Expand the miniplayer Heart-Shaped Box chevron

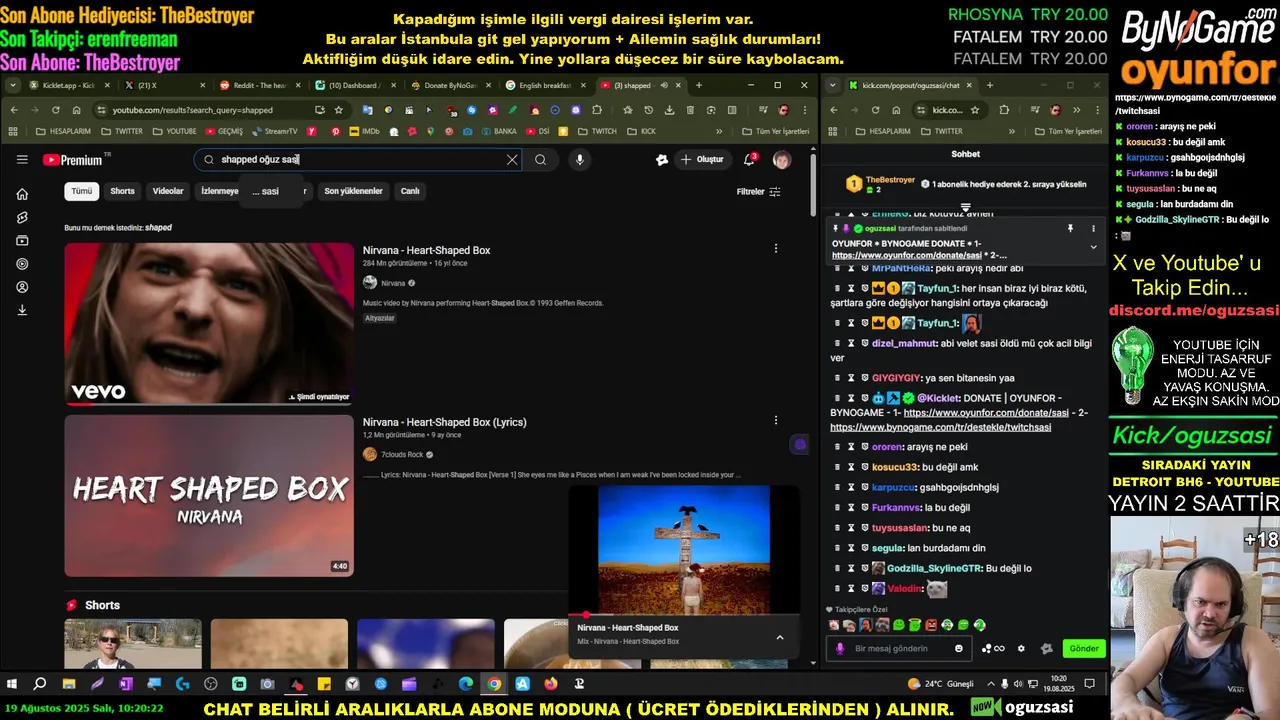tap(780, 637)
